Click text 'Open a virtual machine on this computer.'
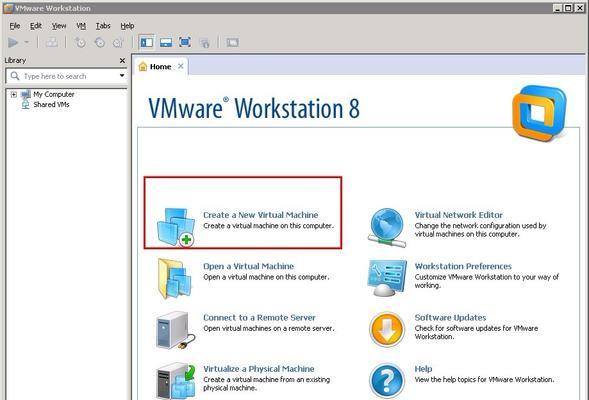Image resolution: width=589 pixels, height=400 pixels. click(x=266, y=277)
